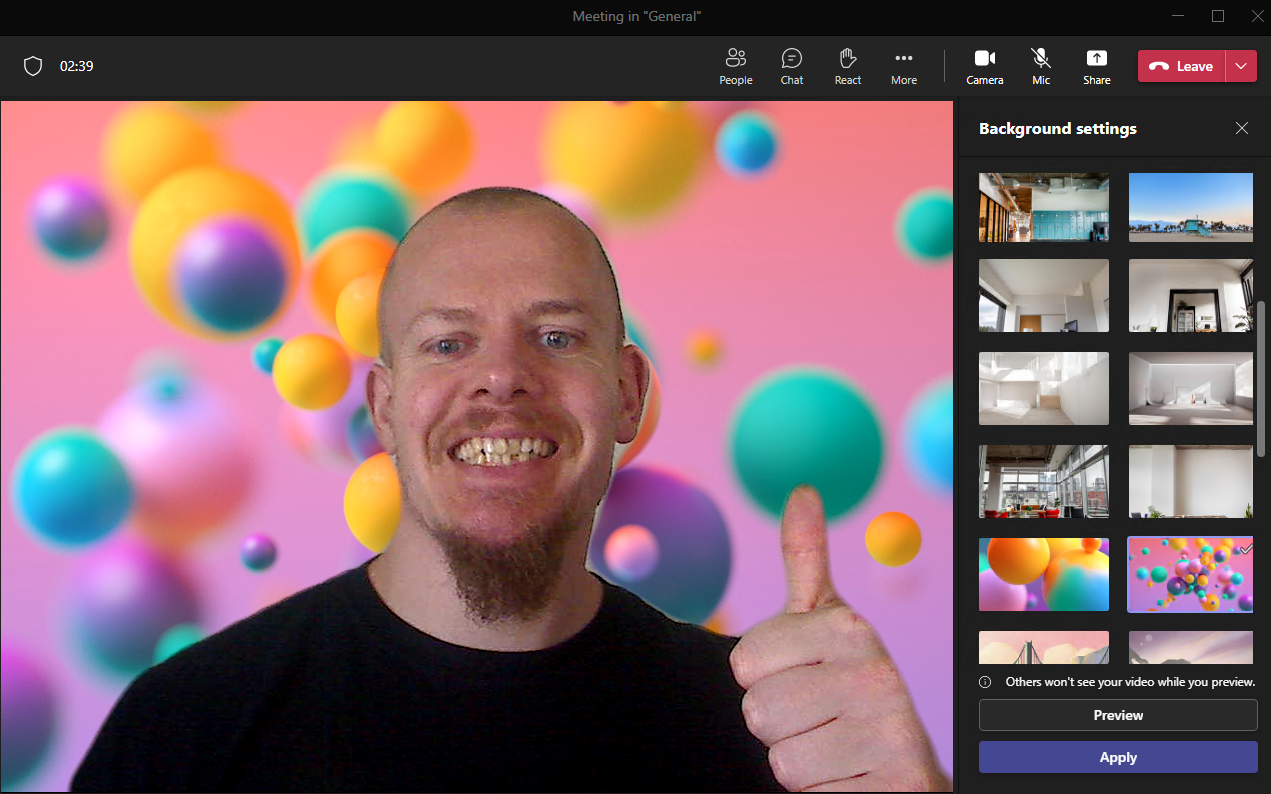This screenshot has height=794, width=1271.
Task: Expand the Leave options dropdown arrow
Action: (x=1241, y=66)
